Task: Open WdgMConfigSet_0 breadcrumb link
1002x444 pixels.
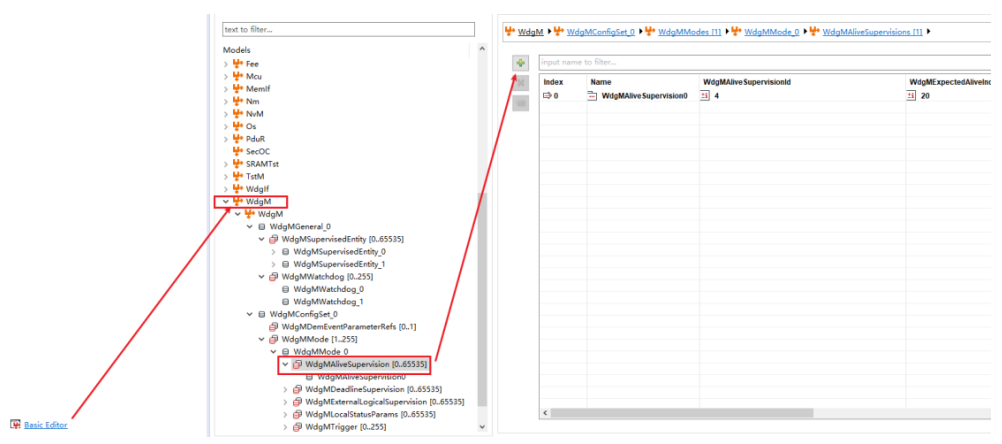Action: coord(601,32)
